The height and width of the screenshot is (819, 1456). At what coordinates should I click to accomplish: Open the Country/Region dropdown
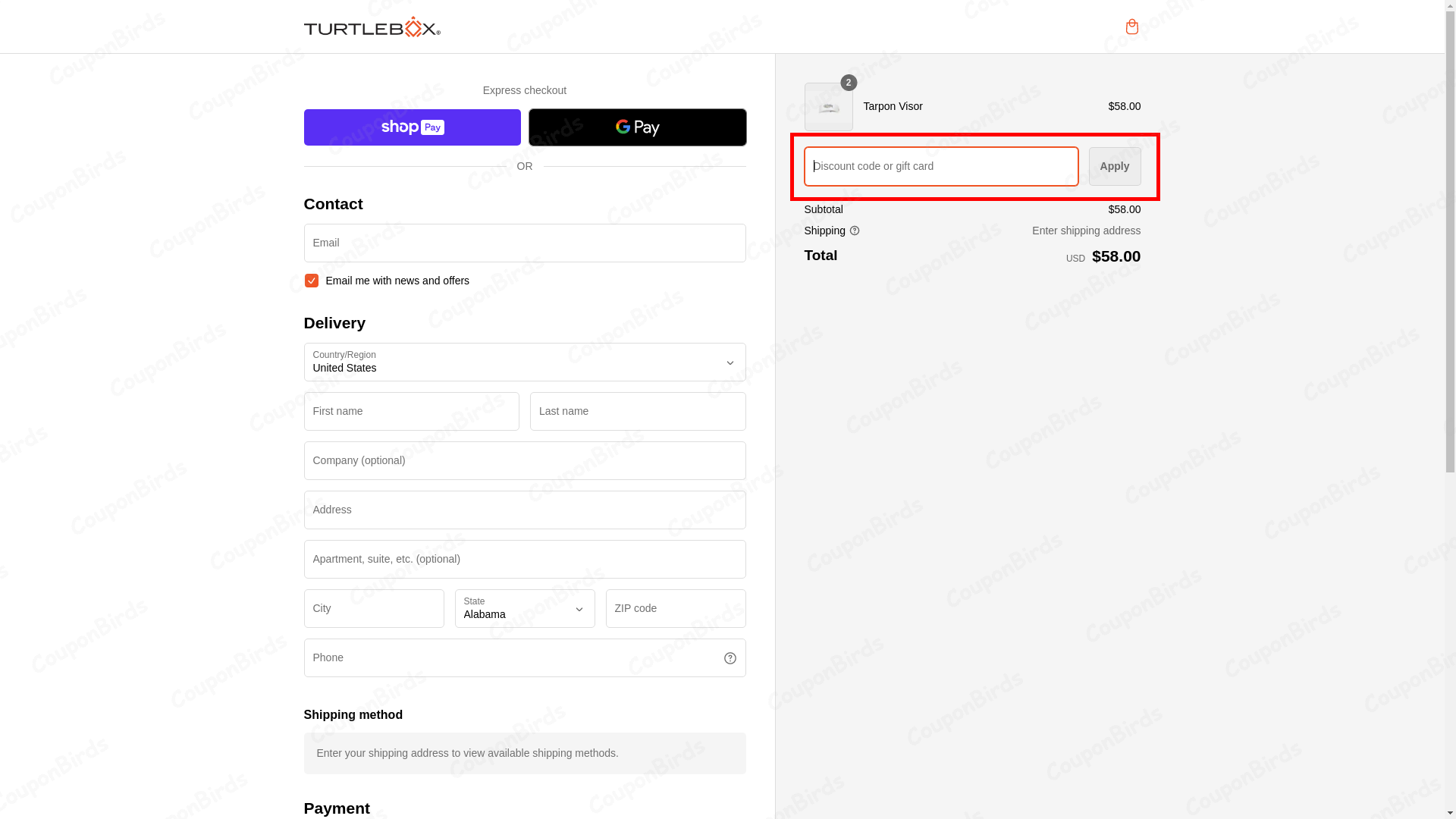(524, 362)
